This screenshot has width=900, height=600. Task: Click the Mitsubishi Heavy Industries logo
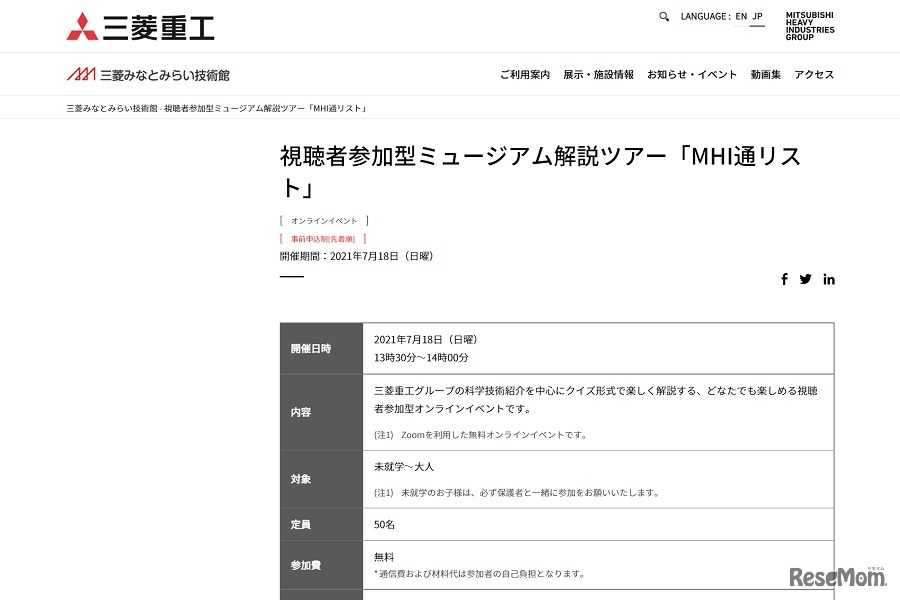pos(141,27)
